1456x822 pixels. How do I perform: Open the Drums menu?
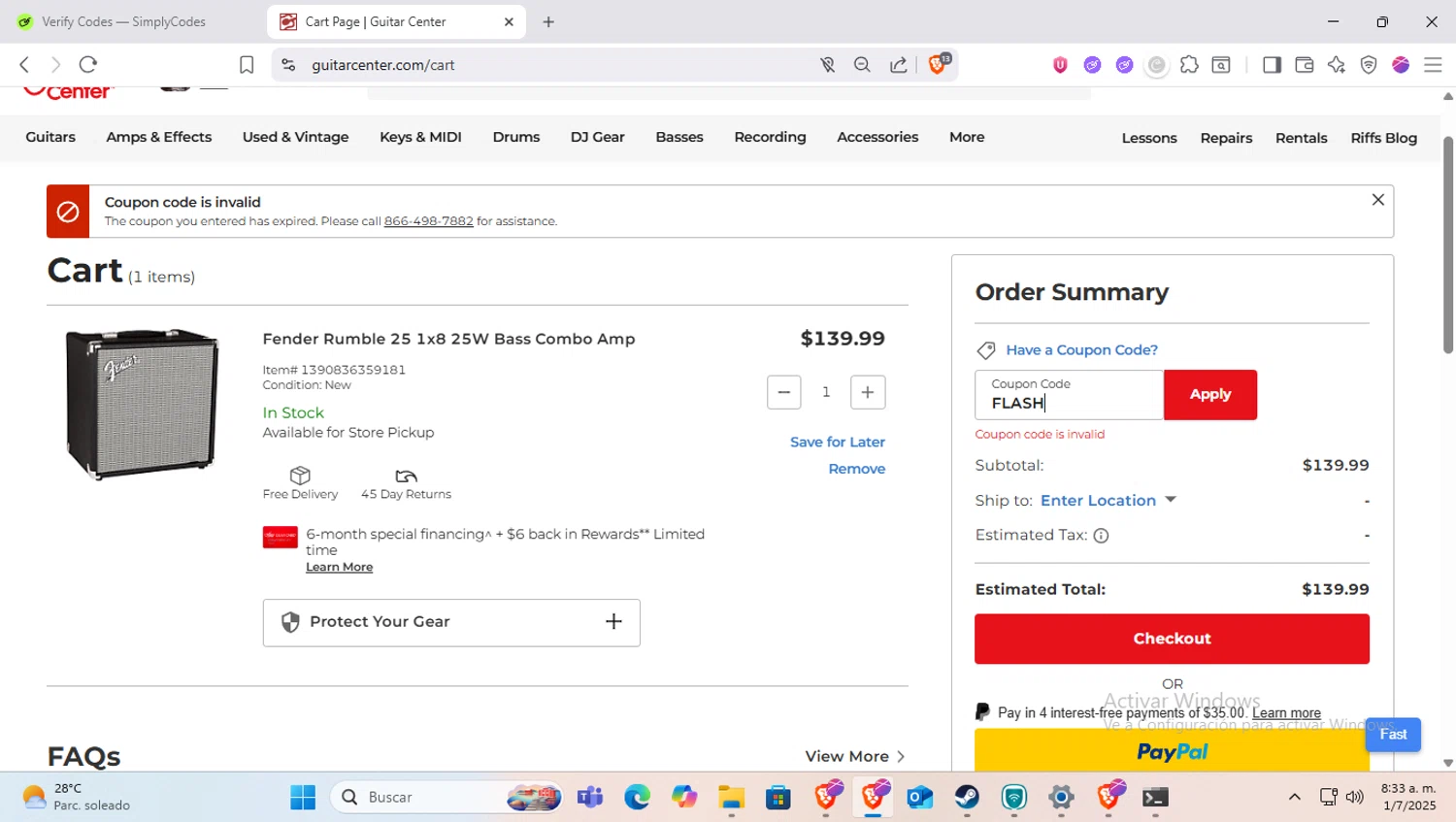pyautogui.click(x=516, y=137)
